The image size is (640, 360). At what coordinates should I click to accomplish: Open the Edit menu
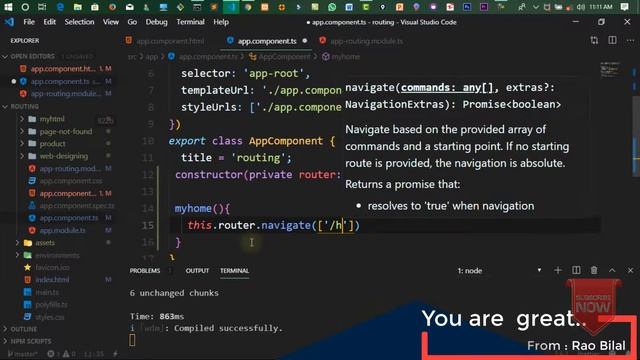pyautogui.click(x=49, y=22)
